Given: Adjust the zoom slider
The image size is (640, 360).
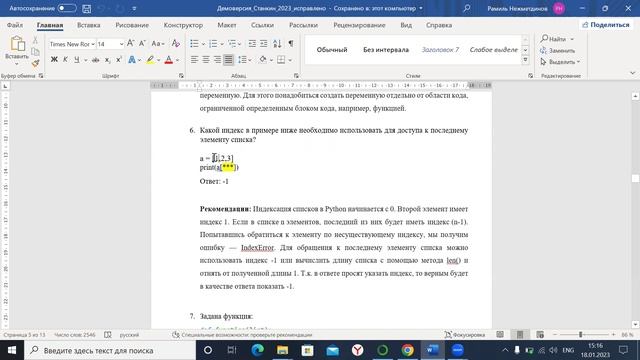Looking at the screenshot, I should [580, 335].
